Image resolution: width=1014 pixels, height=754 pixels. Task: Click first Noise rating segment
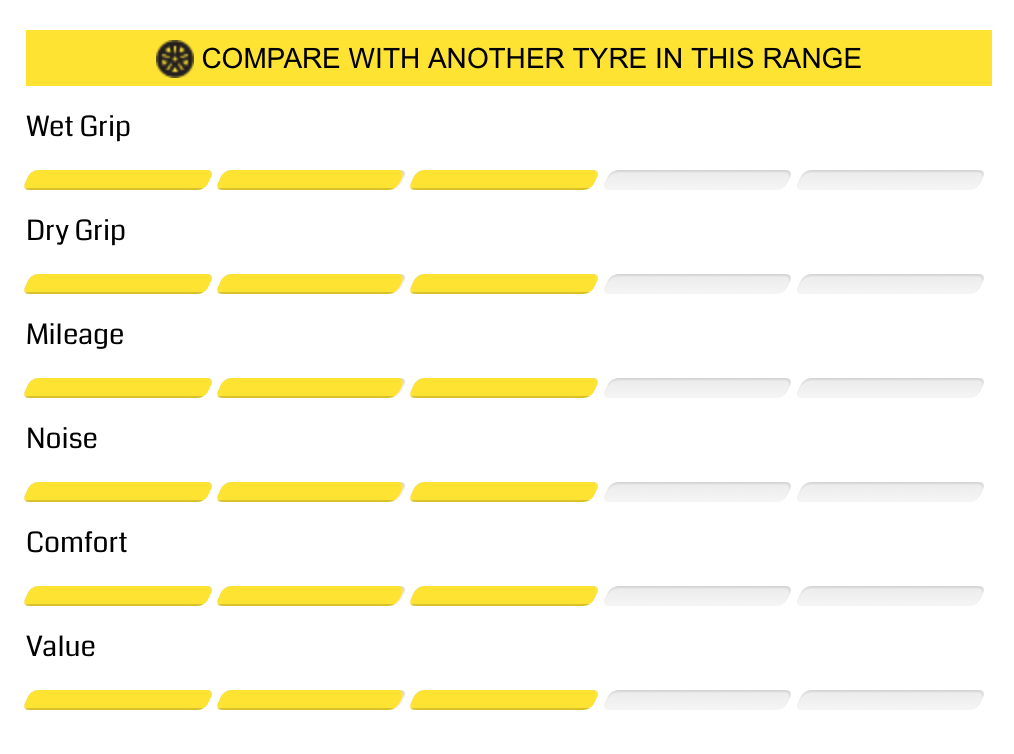point(118,492)
